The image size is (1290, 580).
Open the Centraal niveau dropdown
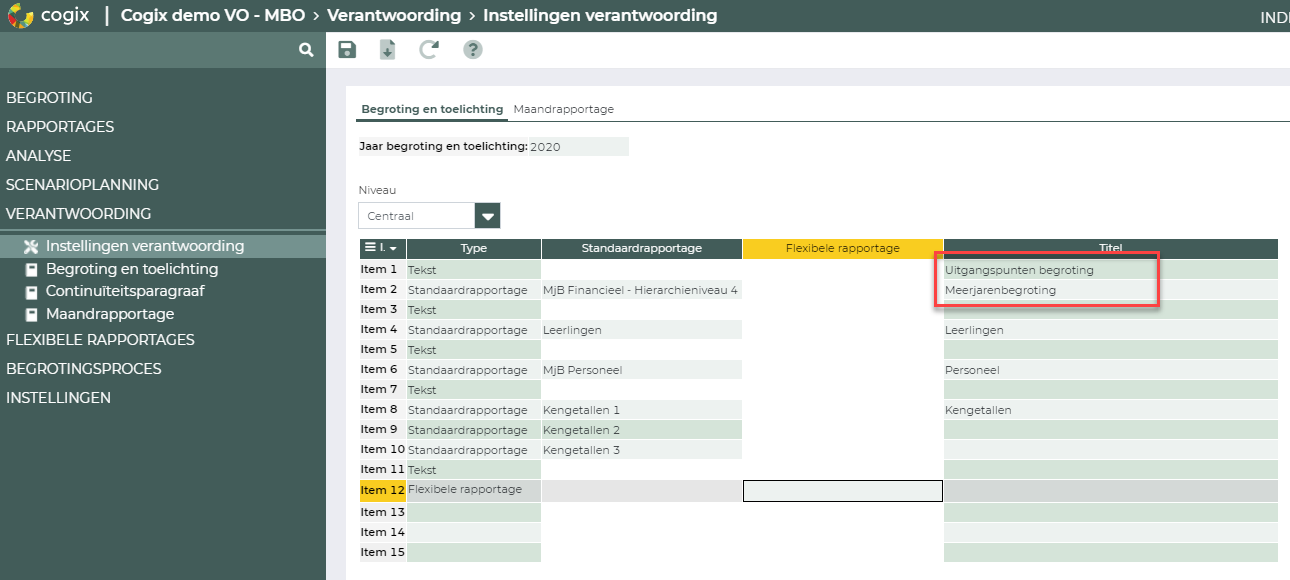point(487,215)
